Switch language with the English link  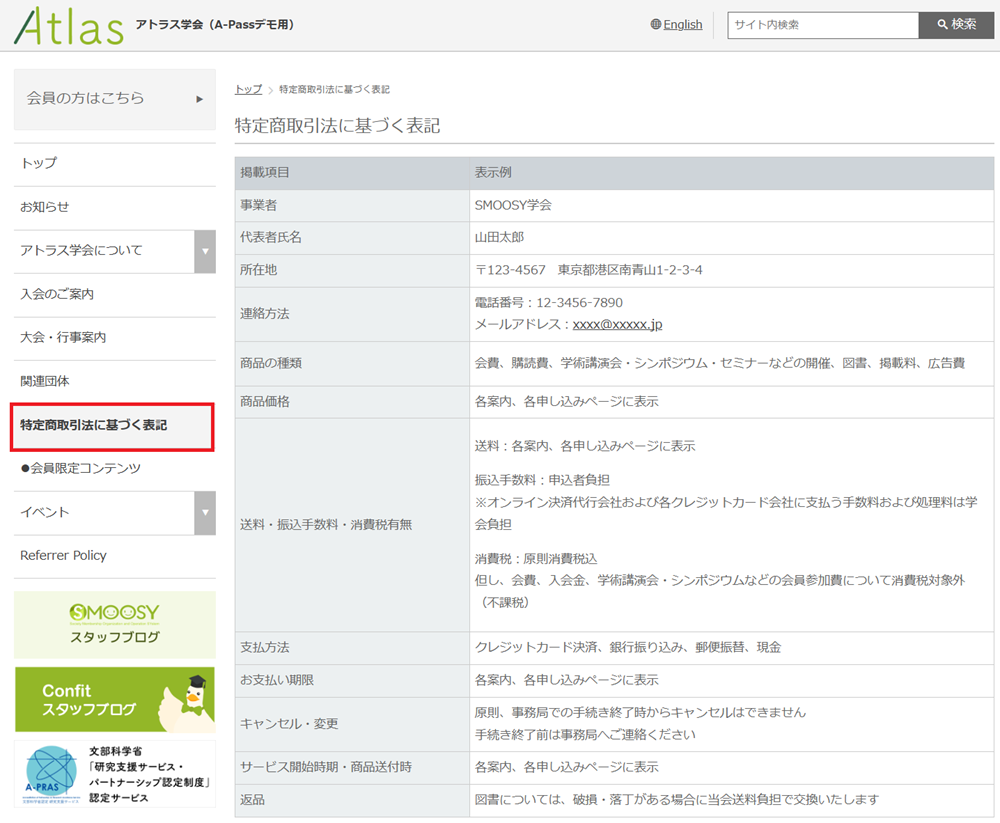(x=682, y=24)
